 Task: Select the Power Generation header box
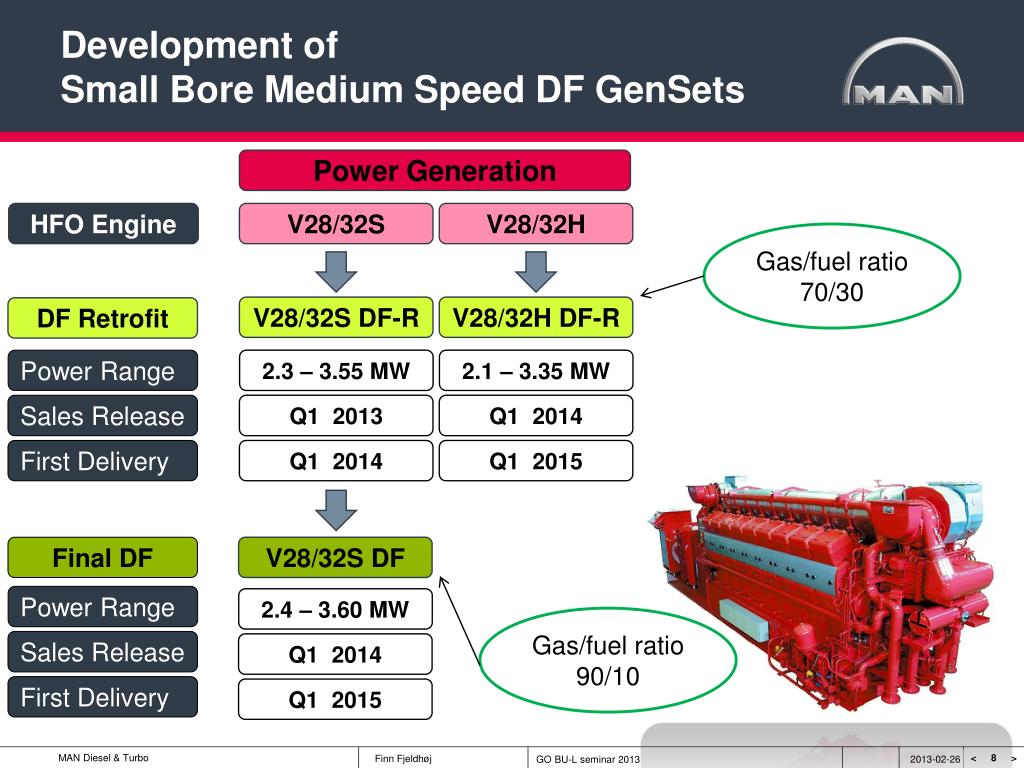coord(435,170)
